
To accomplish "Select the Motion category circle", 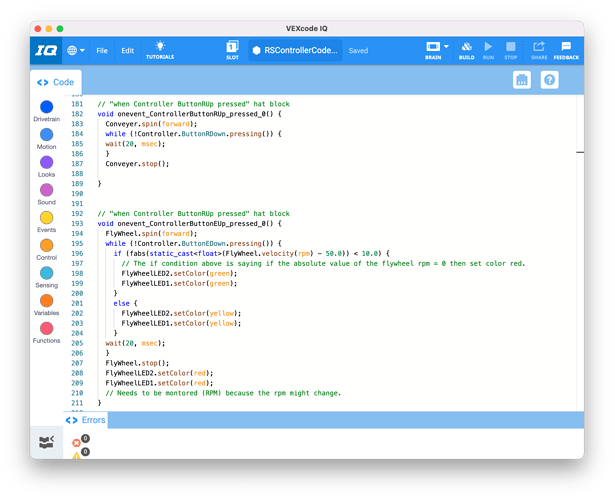I will (x=47, y=135).
